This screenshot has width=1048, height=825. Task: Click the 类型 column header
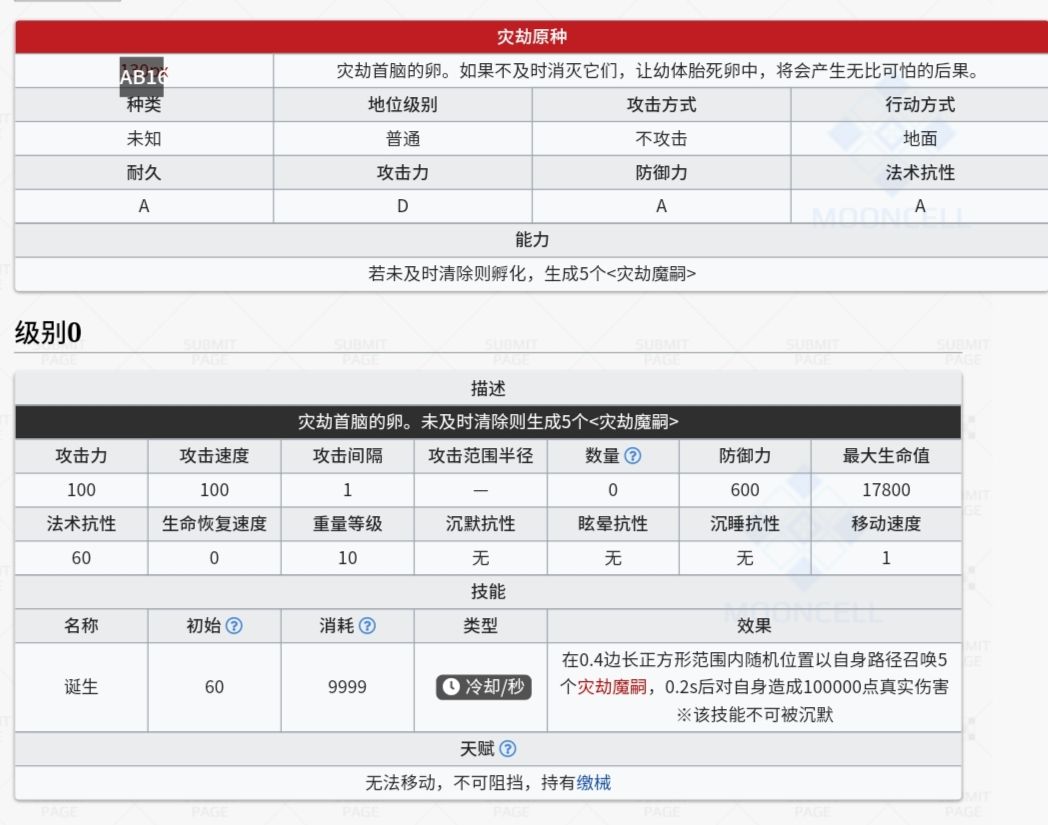[480, 626]
